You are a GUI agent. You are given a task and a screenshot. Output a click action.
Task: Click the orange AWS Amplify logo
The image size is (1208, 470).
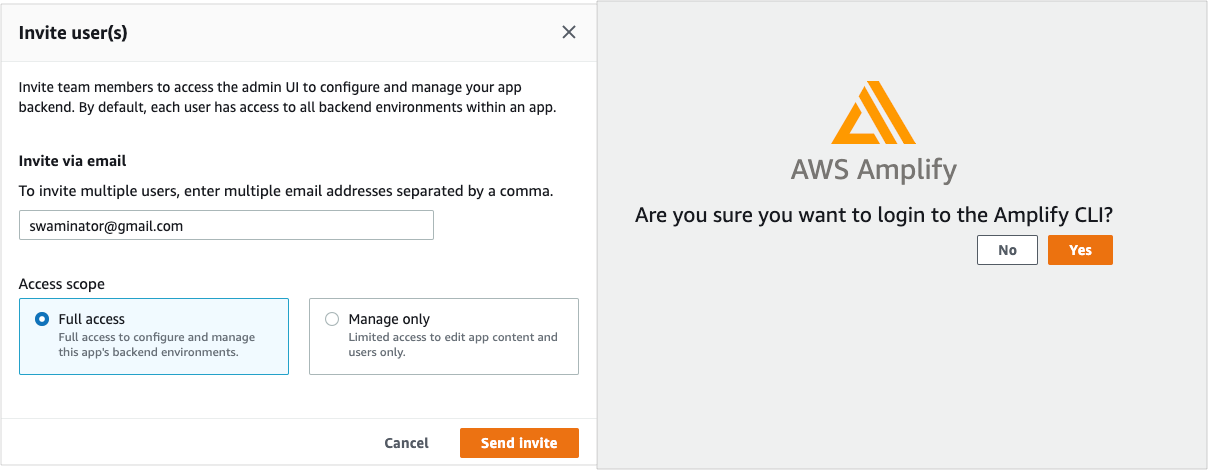click(x=873, y=111)
